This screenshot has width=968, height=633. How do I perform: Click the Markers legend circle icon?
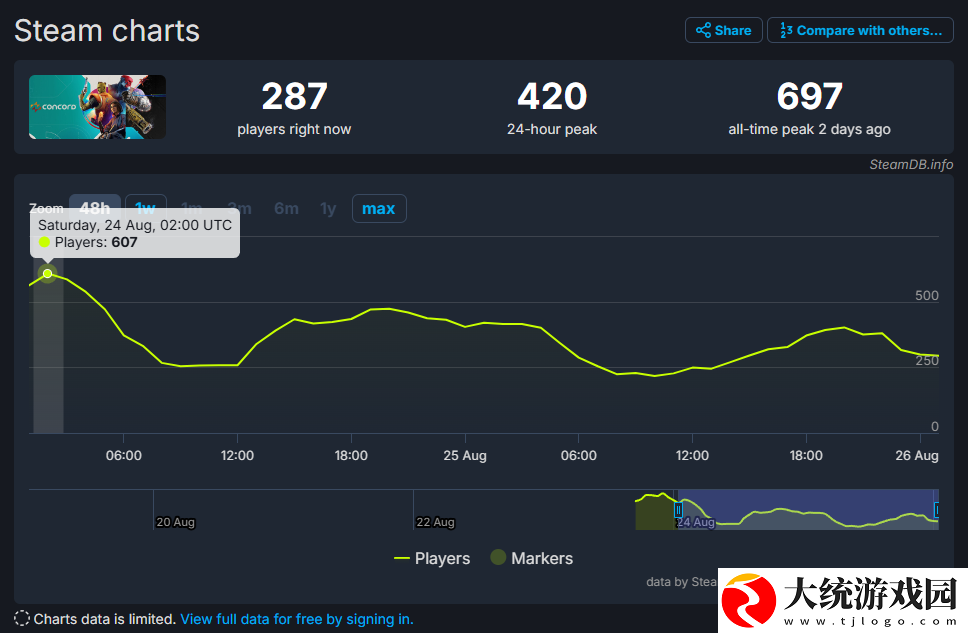tap(498, 557)
